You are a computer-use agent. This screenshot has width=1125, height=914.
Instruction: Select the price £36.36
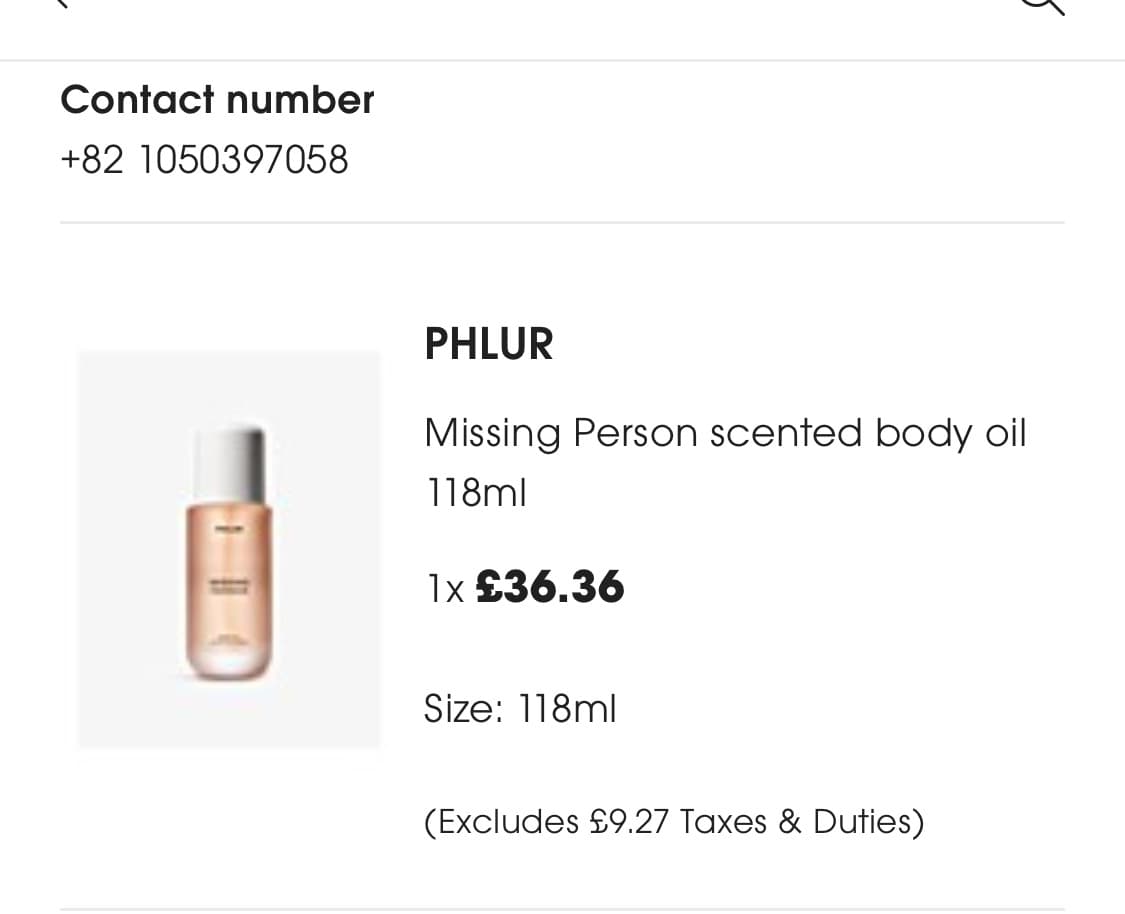(549, 587)
